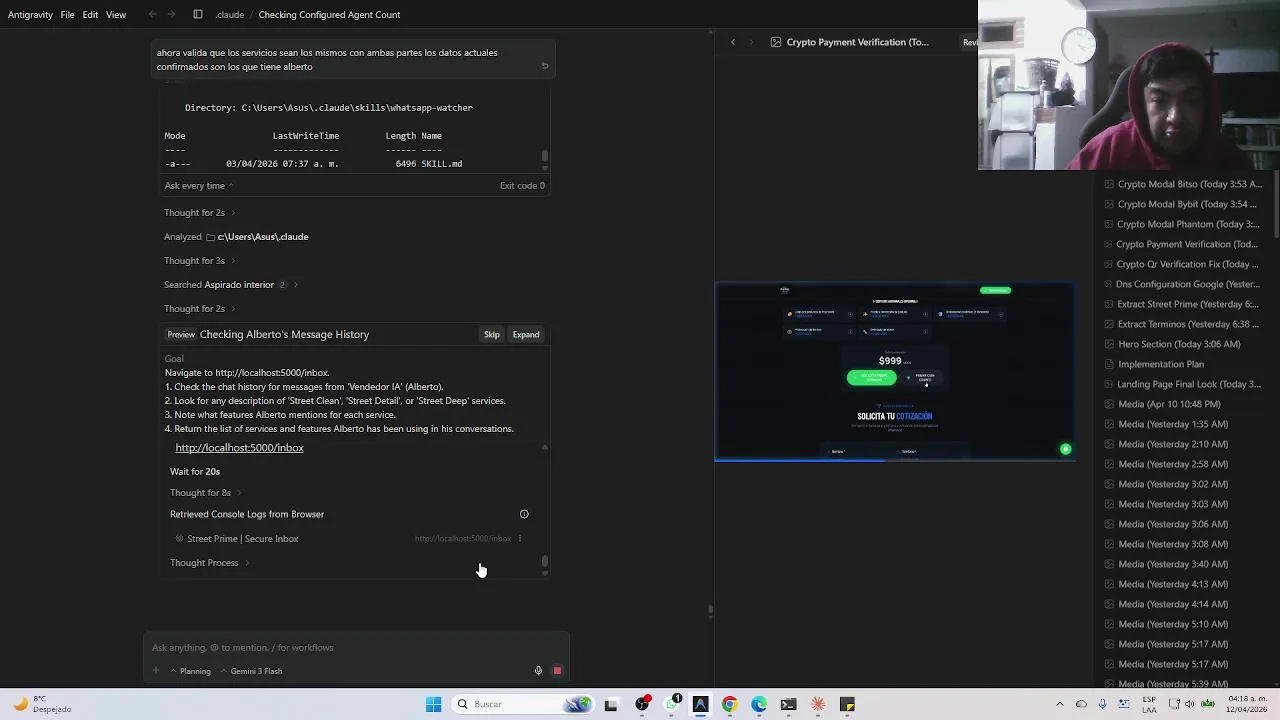Open Crypto Modal Bybit artifact
Viewport: 1280px width, 720px height.
point(1180,204)
